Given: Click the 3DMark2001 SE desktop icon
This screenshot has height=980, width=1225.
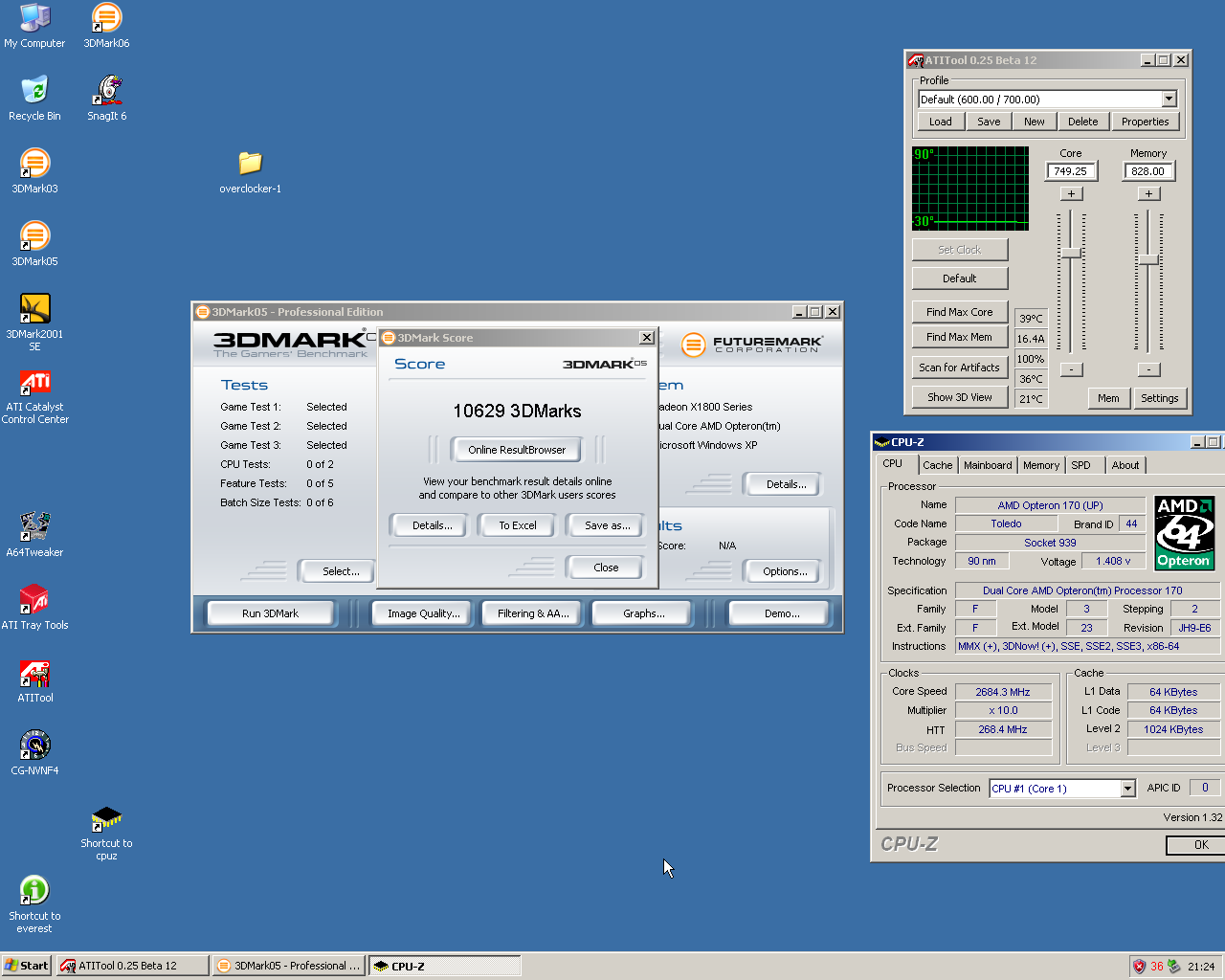Looking at the screenshot, I should (x=34, y=309).
